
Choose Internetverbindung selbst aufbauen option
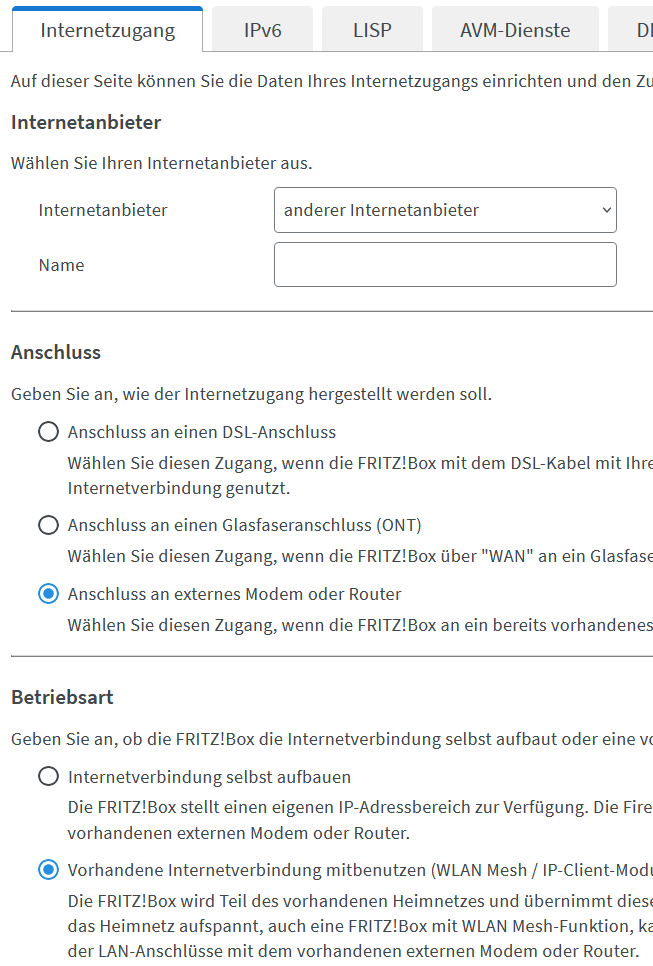(x=49, y=776)
